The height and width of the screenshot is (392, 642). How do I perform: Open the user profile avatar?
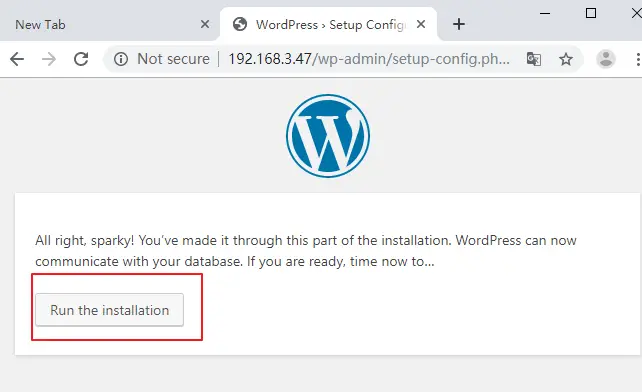[x=606, y=59]
